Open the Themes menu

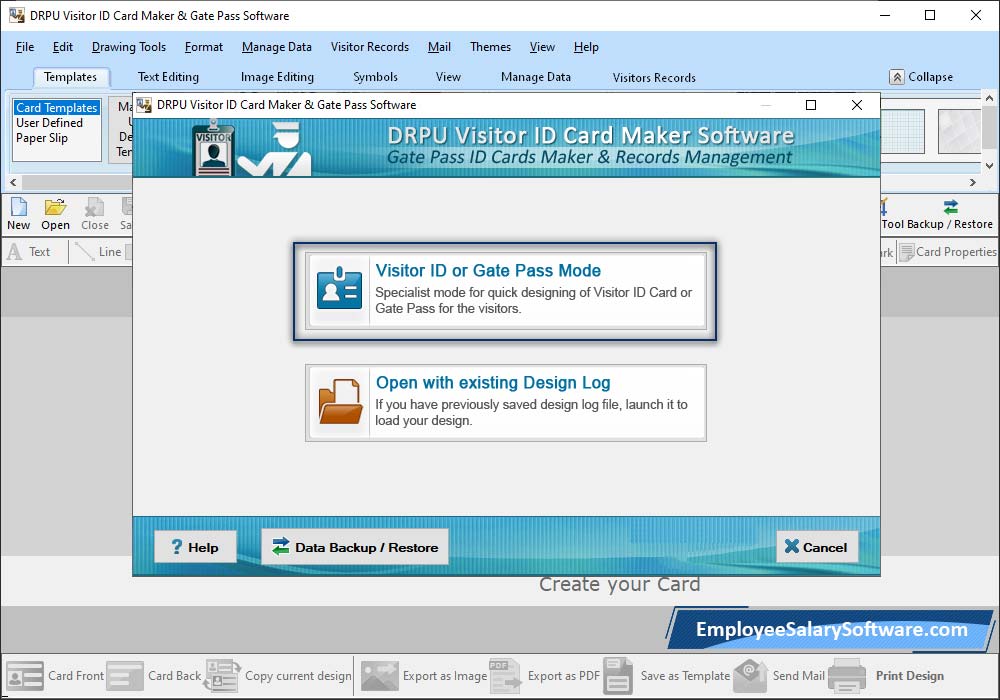click(x=490, y=47)
